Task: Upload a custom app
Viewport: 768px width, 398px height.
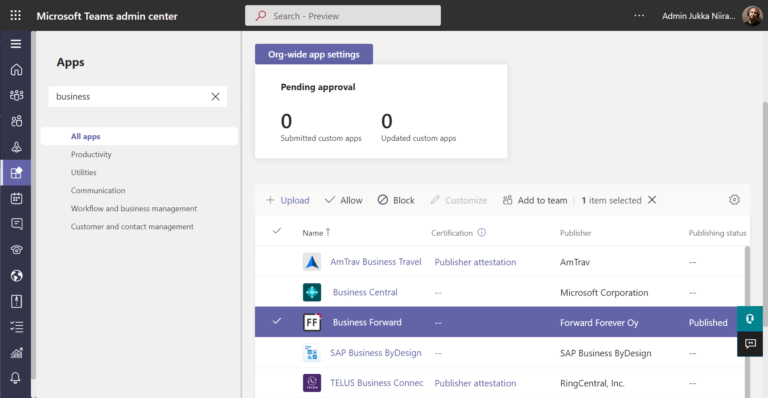Action: [288, 200]
